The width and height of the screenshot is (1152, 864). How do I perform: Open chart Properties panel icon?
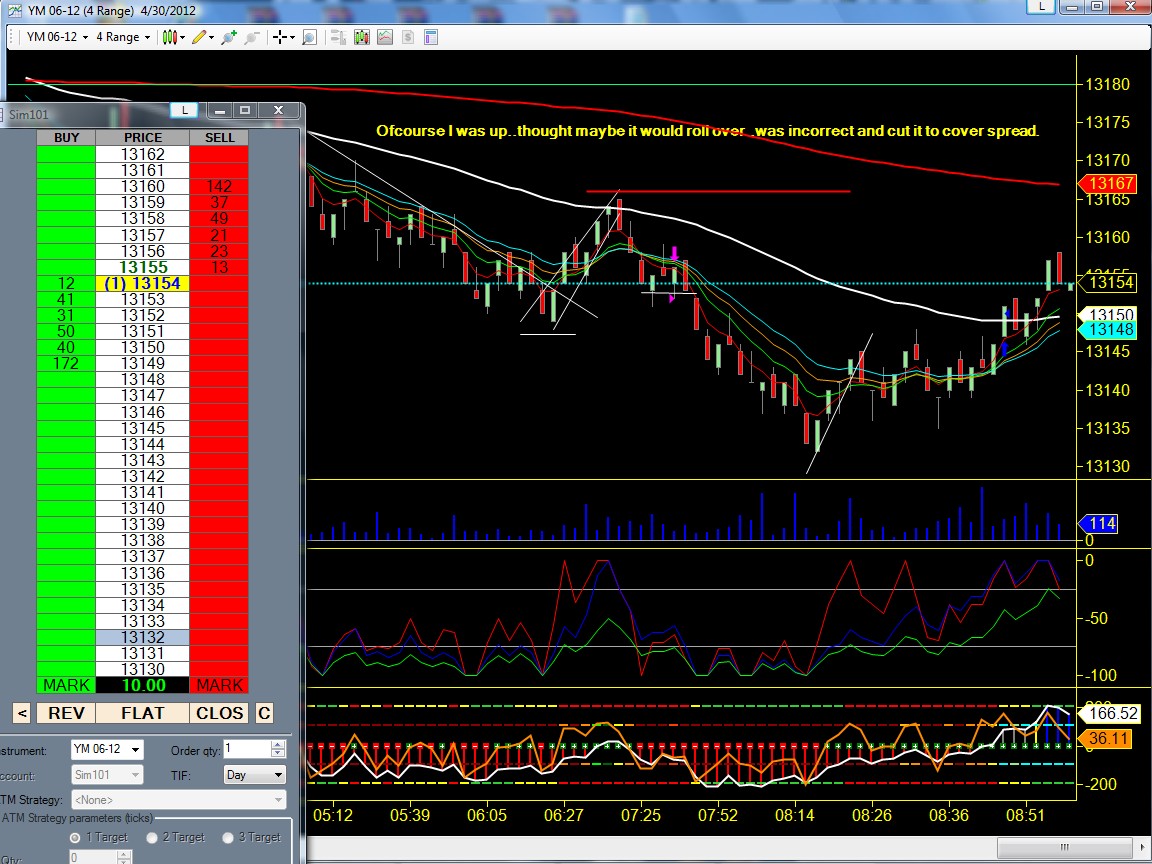[x=431, y=37]
